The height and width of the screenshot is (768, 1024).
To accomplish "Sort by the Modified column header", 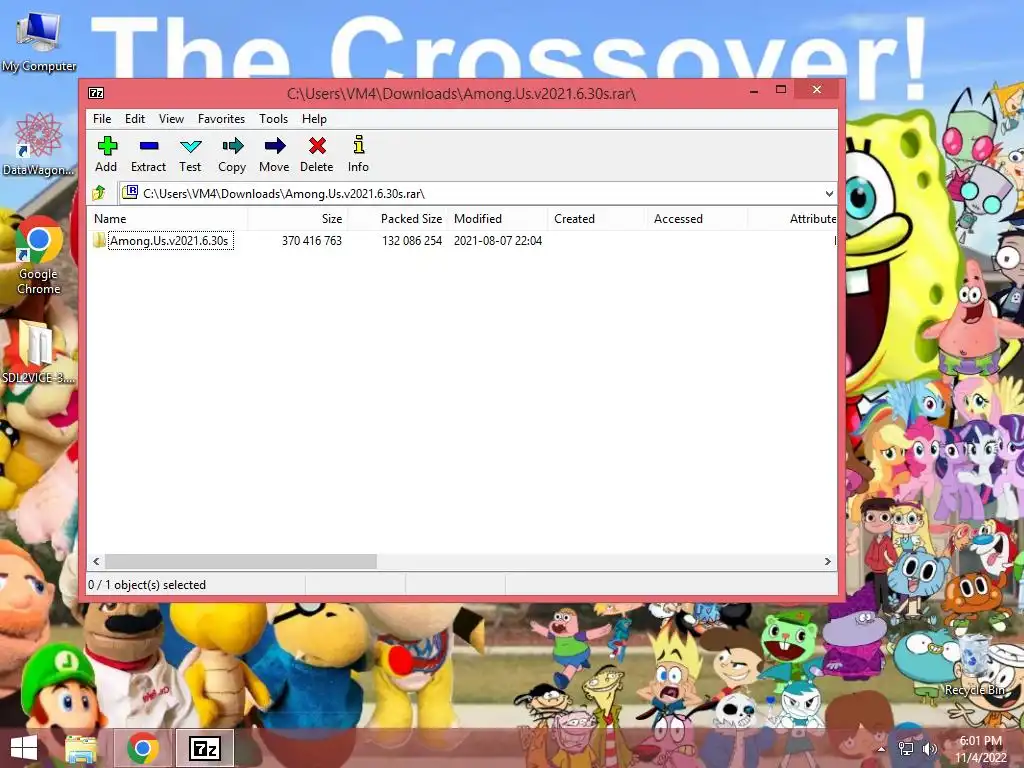I will tap(498, 219).
